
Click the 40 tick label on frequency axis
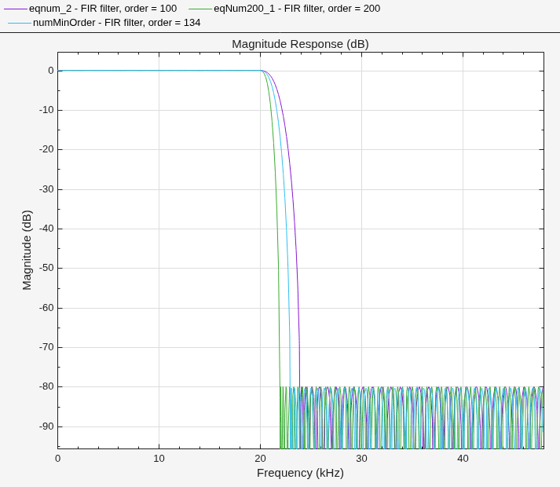[x=463, y=458]
